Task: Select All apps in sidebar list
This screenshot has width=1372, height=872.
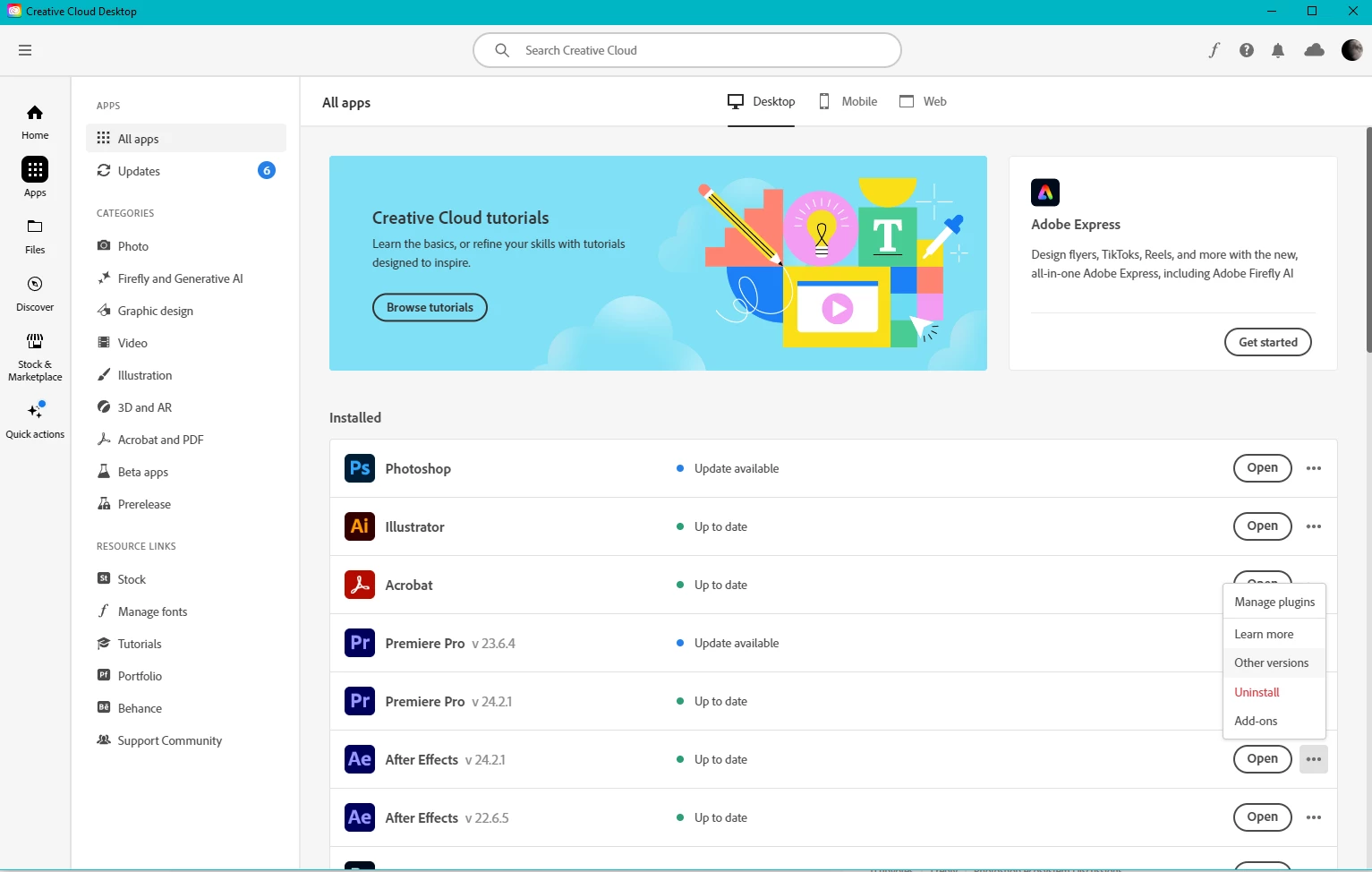Action: click(186, 139)
